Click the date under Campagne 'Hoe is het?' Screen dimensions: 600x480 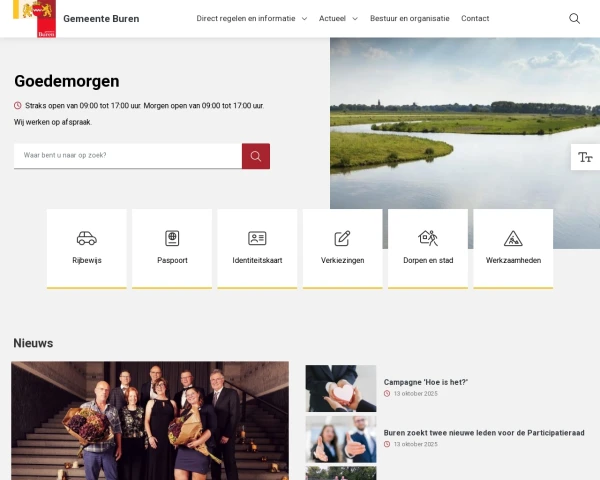(416, 393)
